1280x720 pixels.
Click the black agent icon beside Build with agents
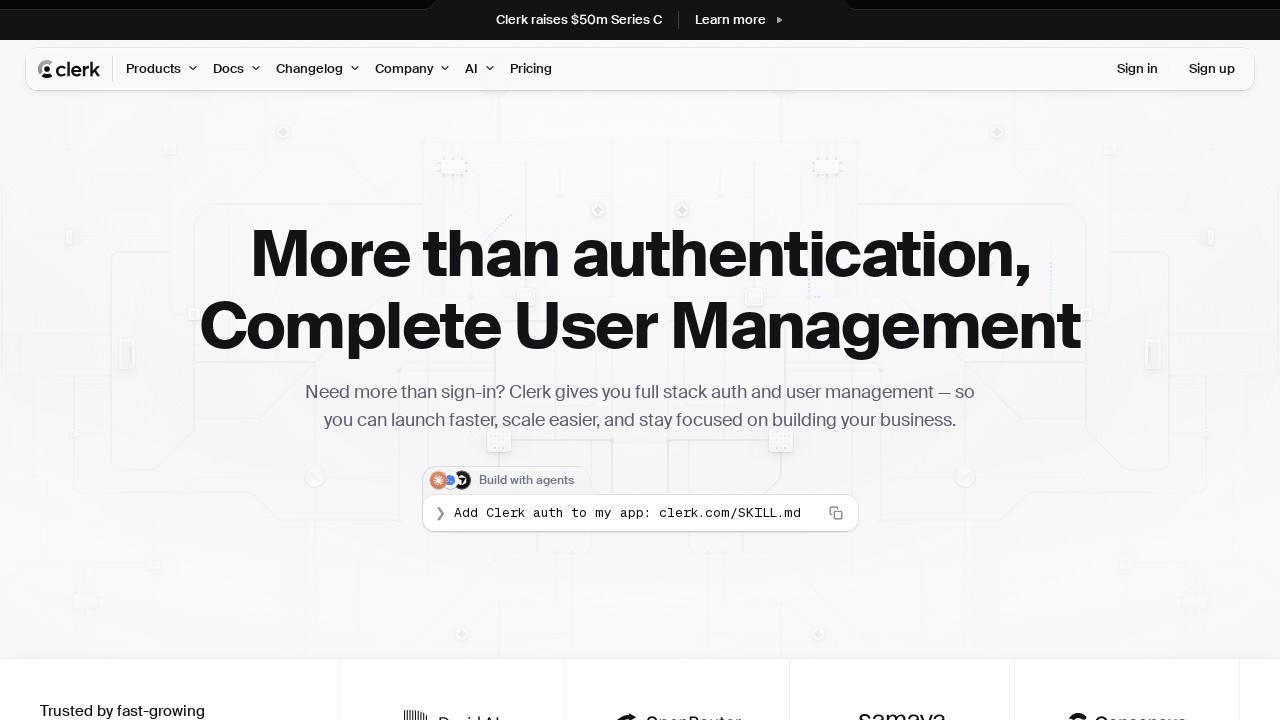coord(462,480)
